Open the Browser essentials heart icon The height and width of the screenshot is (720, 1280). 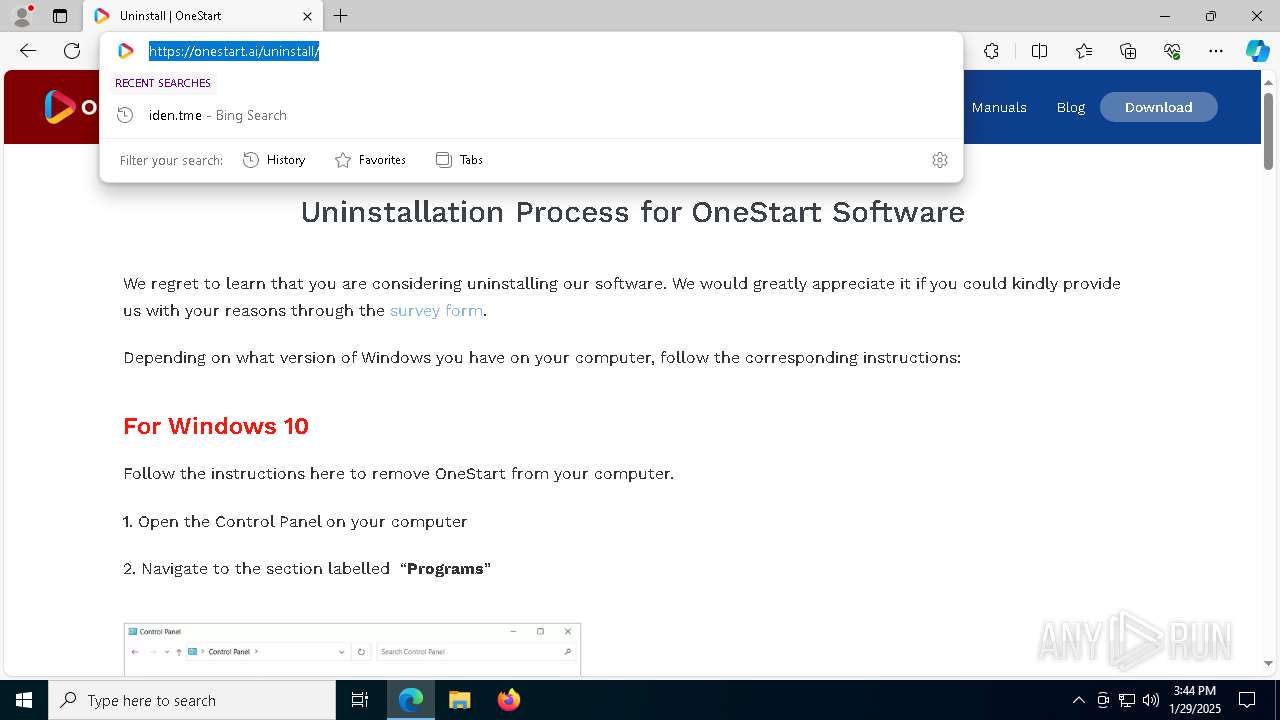pos(1172,51)
